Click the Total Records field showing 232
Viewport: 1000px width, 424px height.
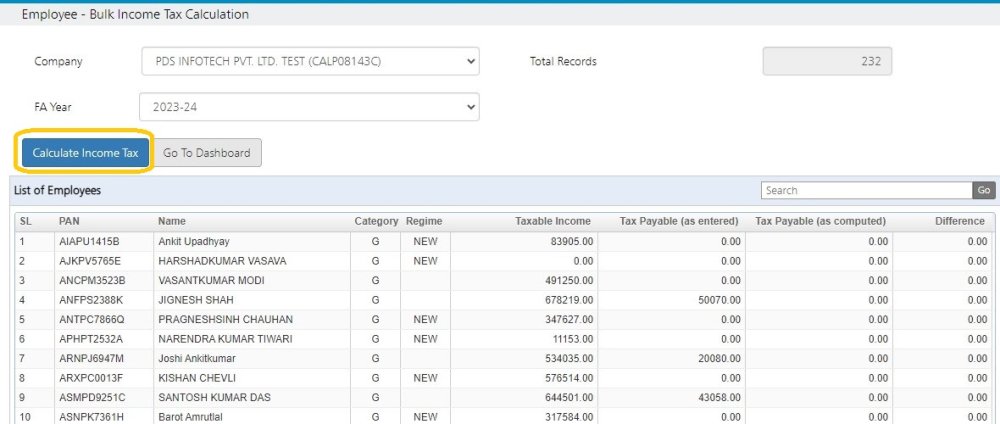[827, 61]
